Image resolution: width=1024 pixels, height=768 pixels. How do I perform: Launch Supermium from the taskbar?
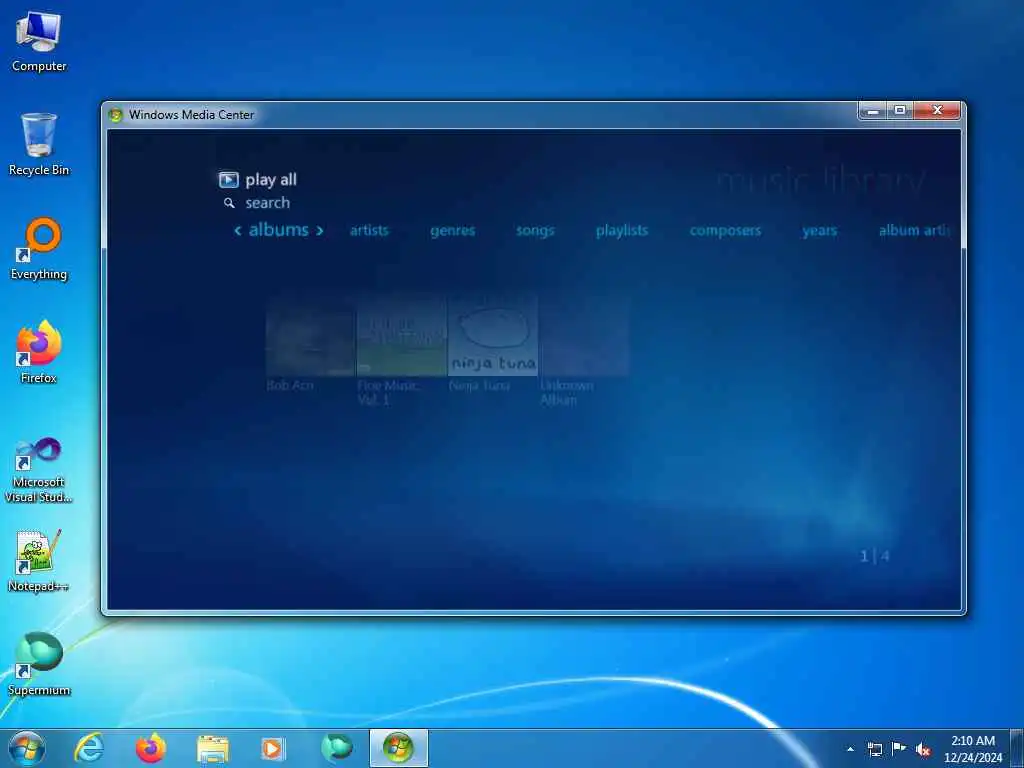point(336,748)
